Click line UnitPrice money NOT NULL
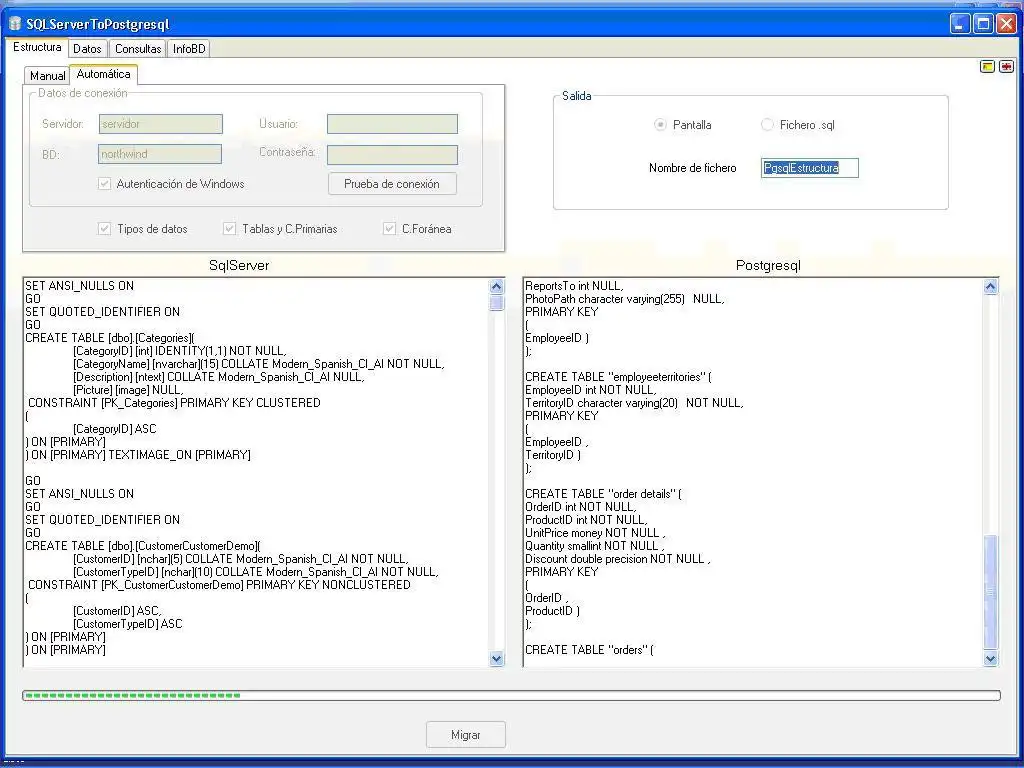This screenshot has height=768, width=1024. (x=595, y=533)
